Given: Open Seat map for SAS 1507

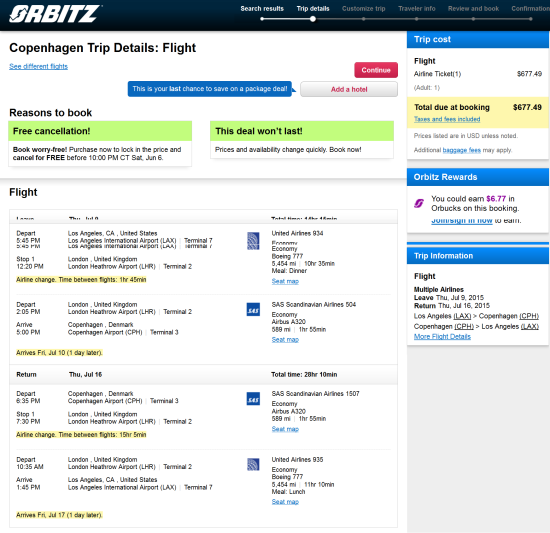Looking at the screenshot, I should click(285, 429).
